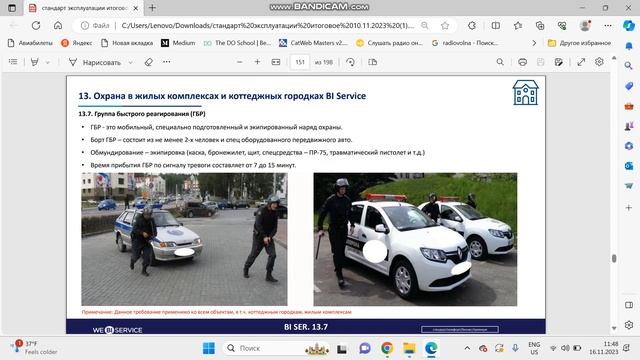
Task: Select the PDF eraser tool
Action: pyautogui.click(x=149, y=62)
